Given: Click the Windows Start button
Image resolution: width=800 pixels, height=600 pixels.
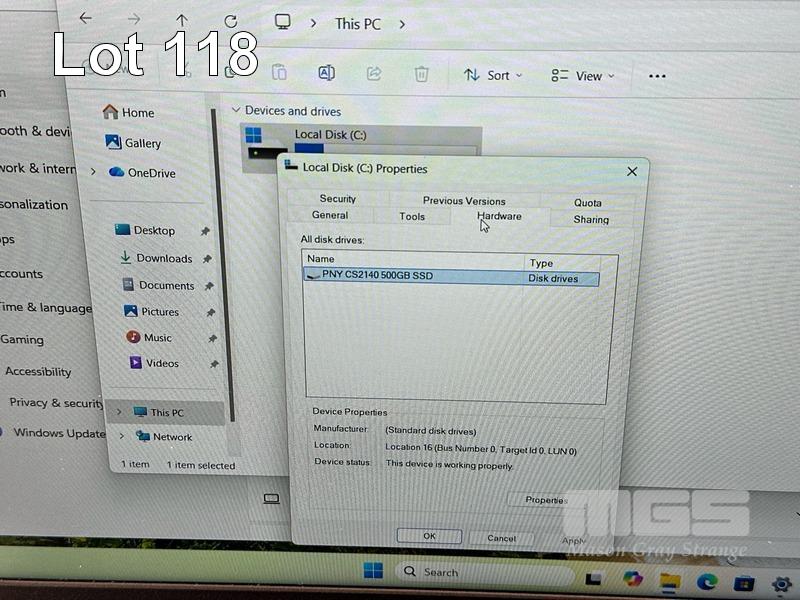Looking at the screenshot, I should [373, 571].
